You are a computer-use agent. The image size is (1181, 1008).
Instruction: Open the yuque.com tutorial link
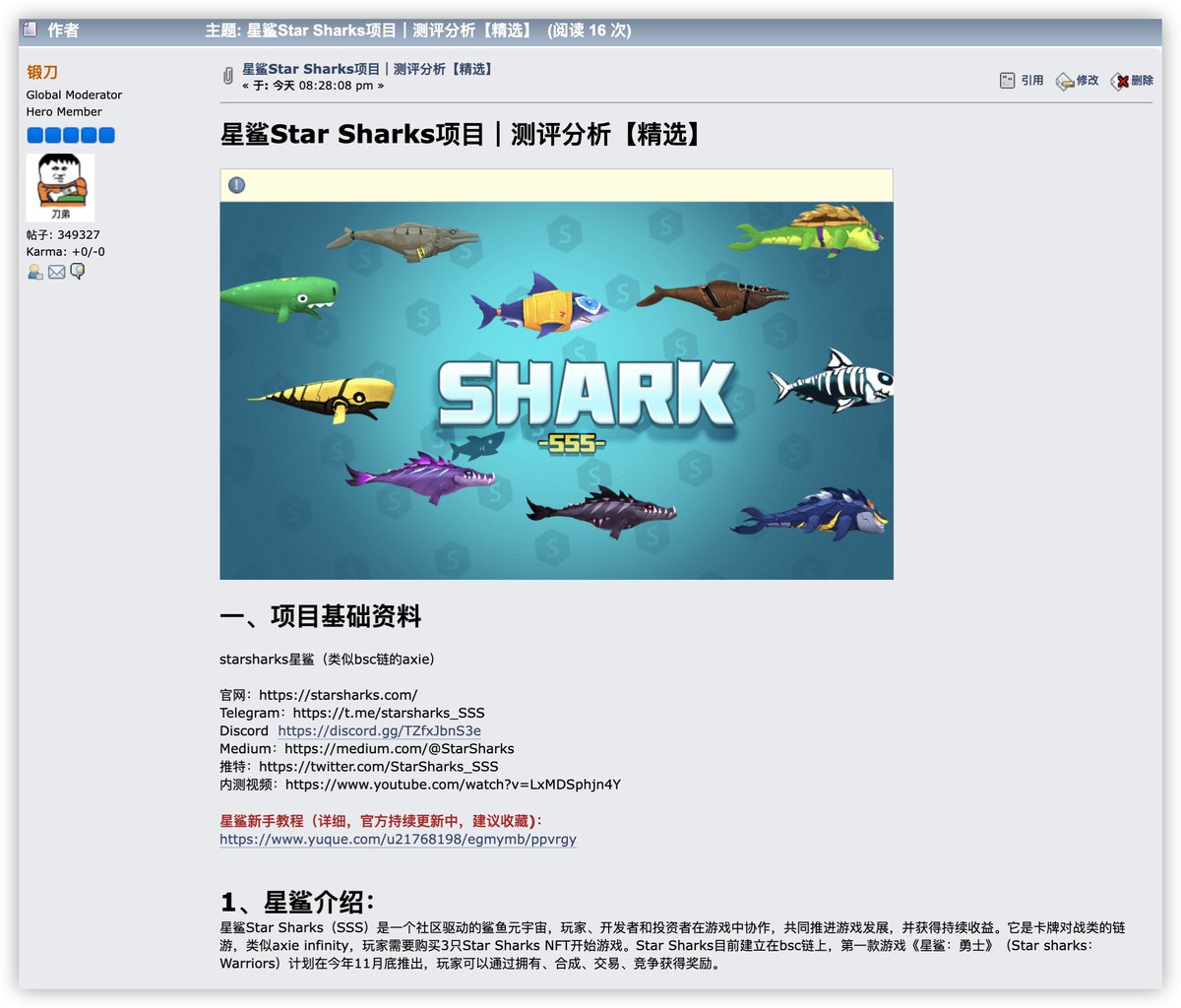coord(398,839)
